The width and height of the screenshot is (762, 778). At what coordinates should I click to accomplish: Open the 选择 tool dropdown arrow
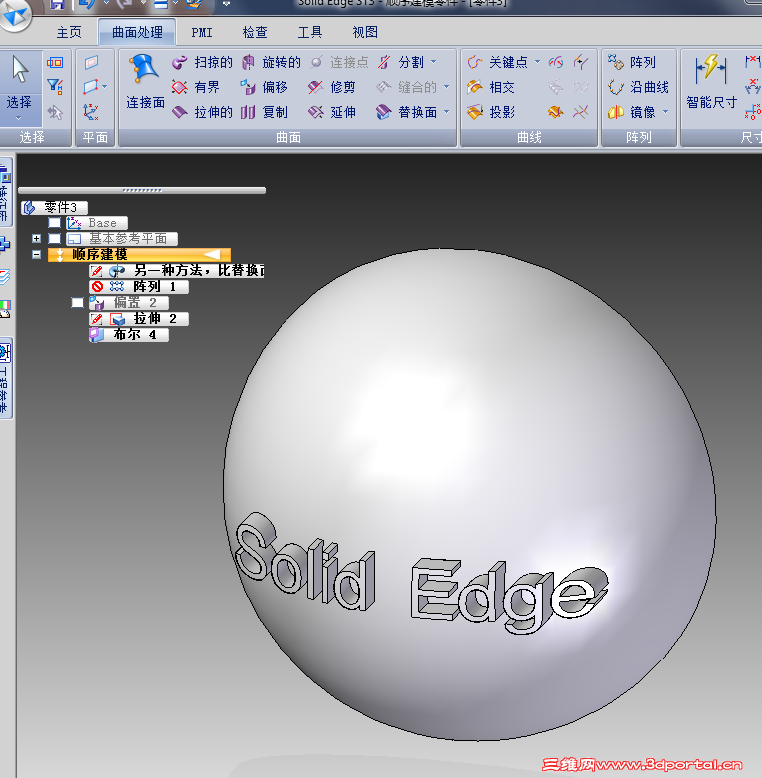click(x=19, y=118)
